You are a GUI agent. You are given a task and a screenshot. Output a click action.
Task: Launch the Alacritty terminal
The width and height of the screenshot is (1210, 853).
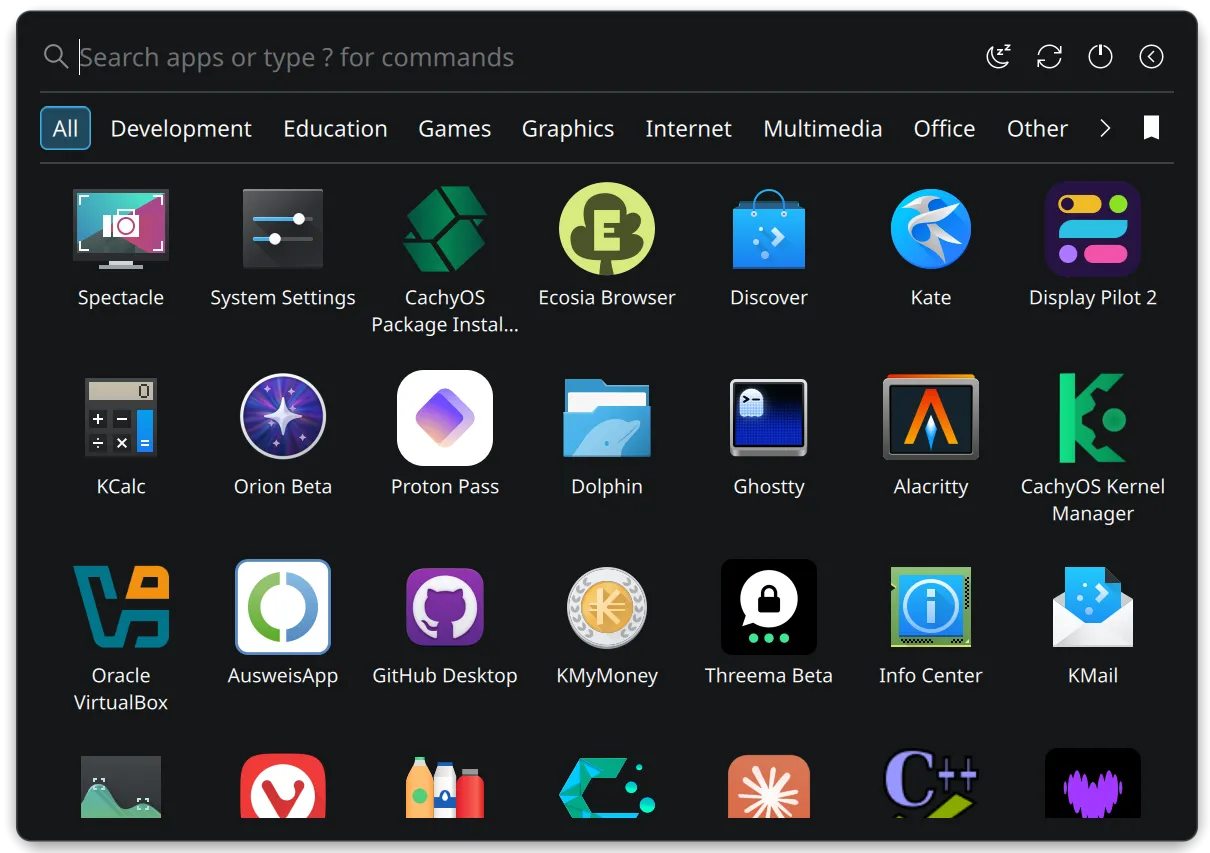click(x=931, y=417)
